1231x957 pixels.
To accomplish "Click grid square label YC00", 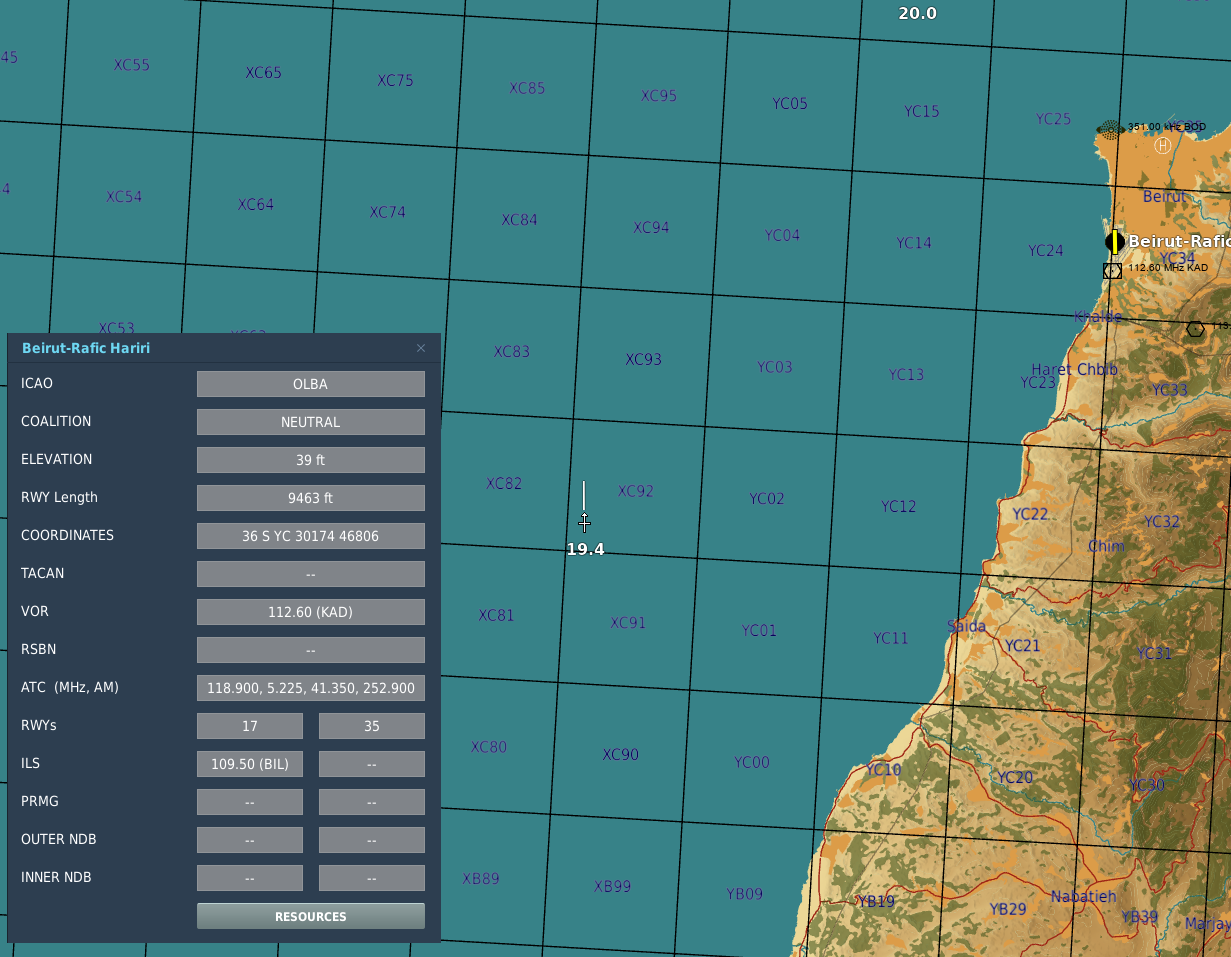I will tap(752, 762).
